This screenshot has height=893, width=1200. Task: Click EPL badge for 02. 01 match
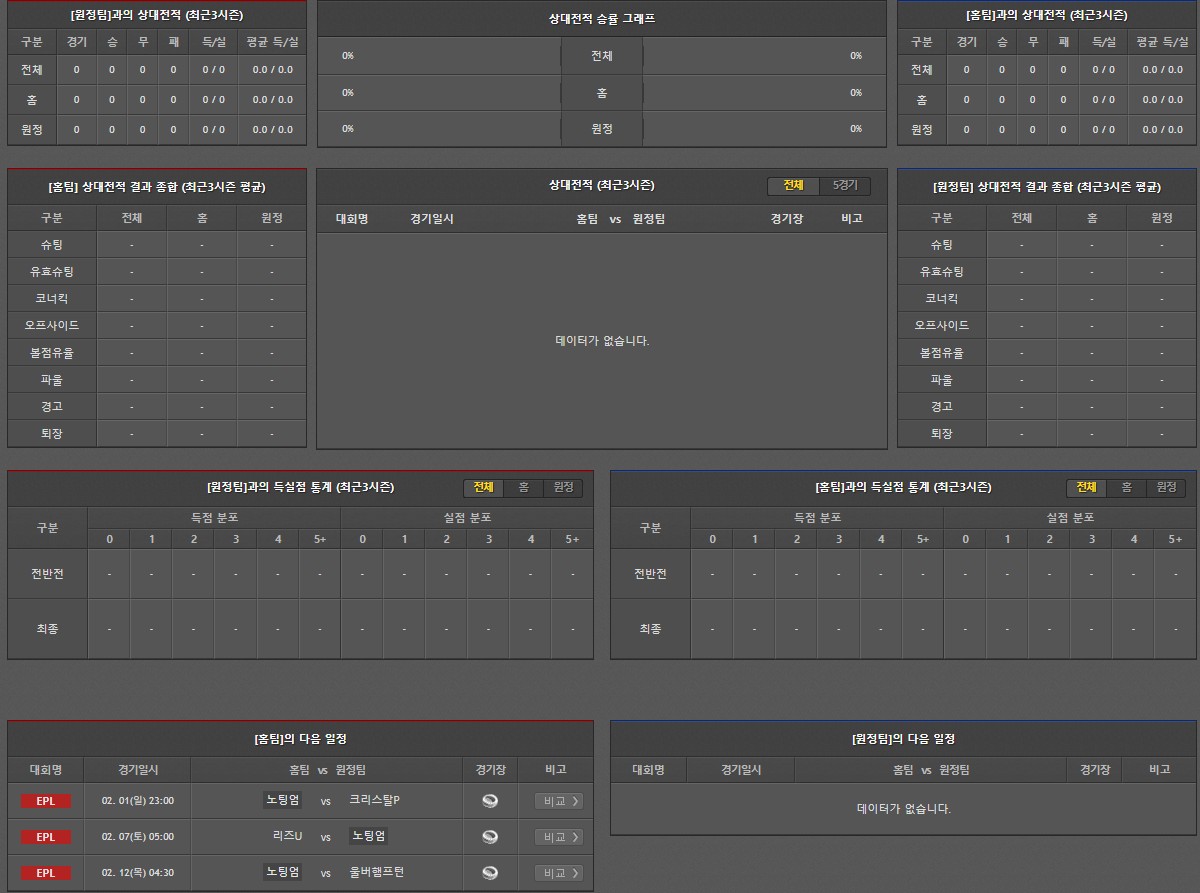(x=46, y=801)
